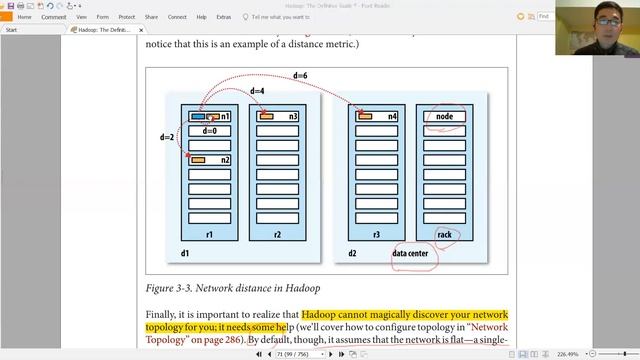The height and width of the screenshot is (360, 640).
Task: Click the yellow heart favorites icon
Action: click(x=520, y=17)
